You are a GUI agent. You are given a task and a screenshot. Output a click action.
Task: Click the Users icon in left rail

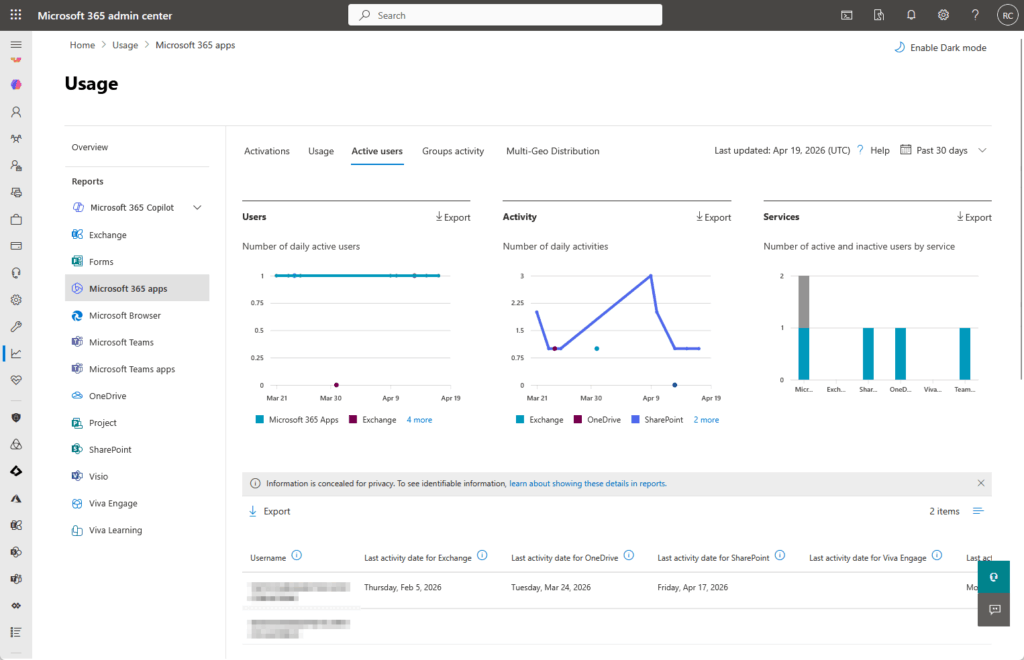tap(16, 112)
